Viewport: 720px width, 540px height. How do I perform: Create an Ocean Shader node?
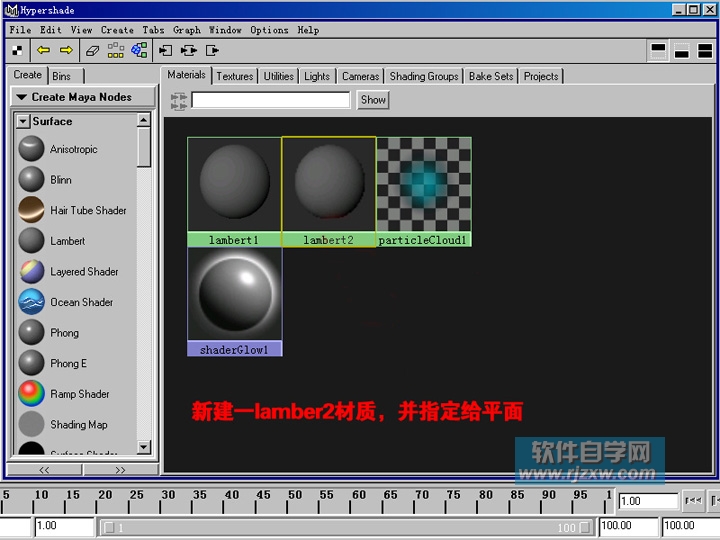[x=66, y=302]
